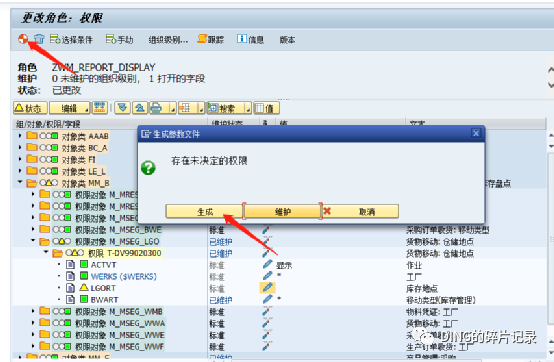This screenshot has height=362, width=554.
Task: Collapse 权限 T-DV99020300 node
Action: (46, 253)
